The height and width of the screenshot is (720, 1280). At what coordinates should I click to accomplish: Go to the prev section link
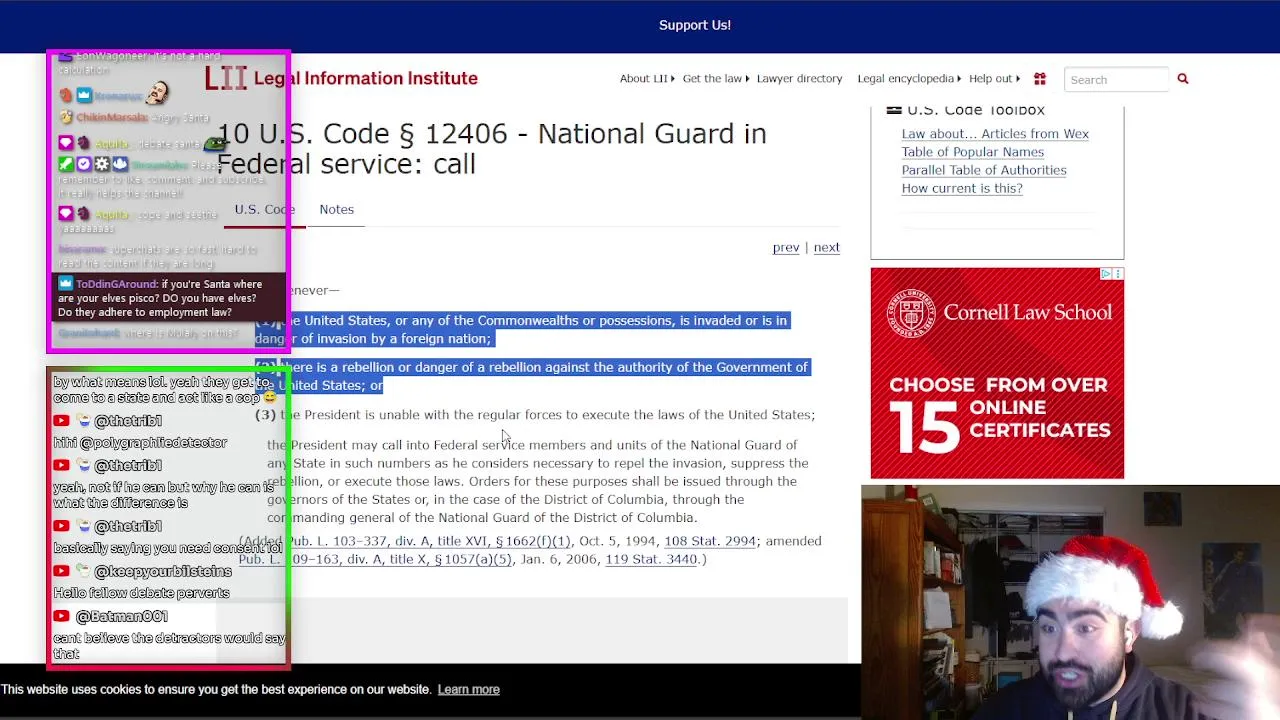(x=786, y=247)
